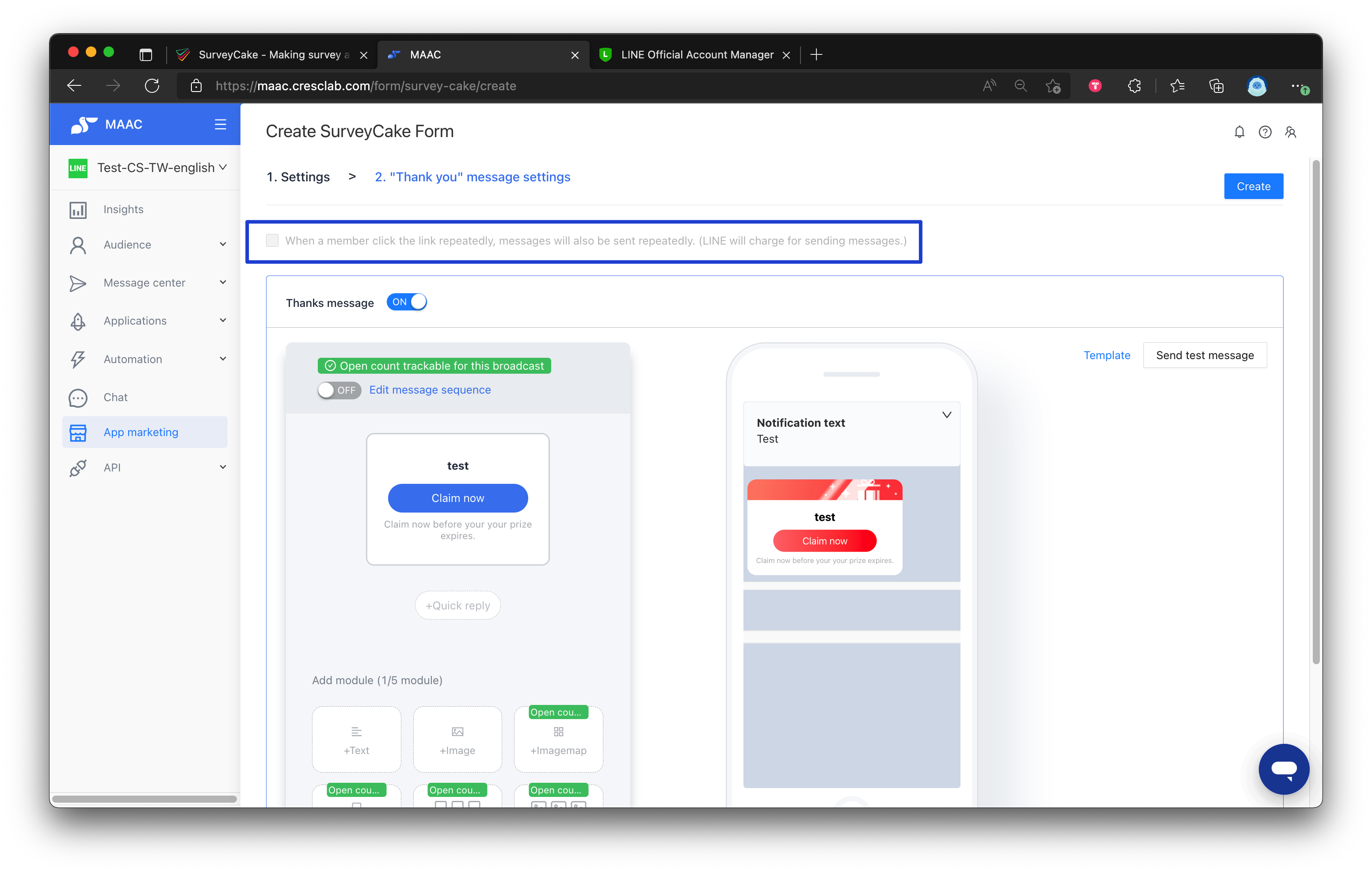This screenshot has height=873, width=1372.
Task: Click the API plug icon
Action: [x=78, y=468]
